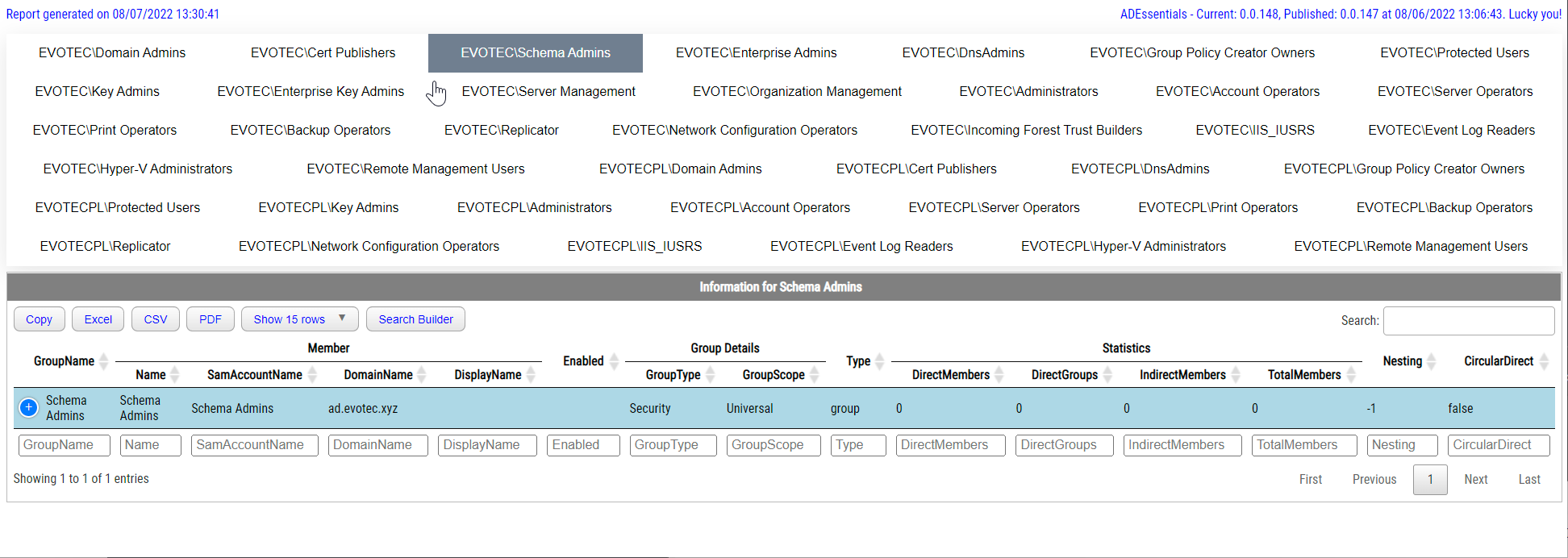Sort by CircularDirect column arrows
This screenshot has height=558, width=1568.
pyautogui.click(x=1544, y=361)
